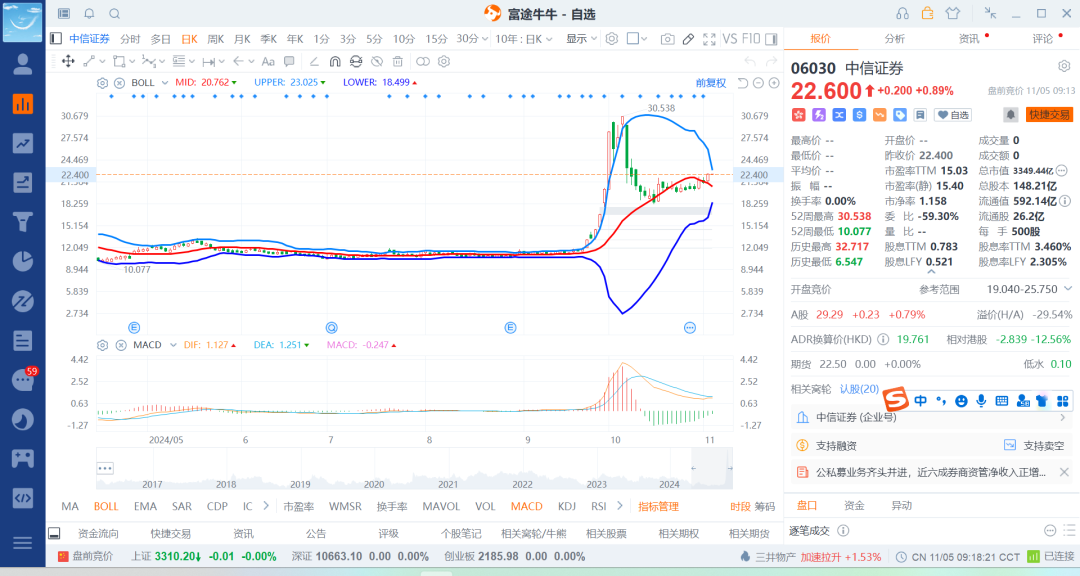Toggle bottom panel collapse icon
1080x576 pixels.
pos(54,533)
